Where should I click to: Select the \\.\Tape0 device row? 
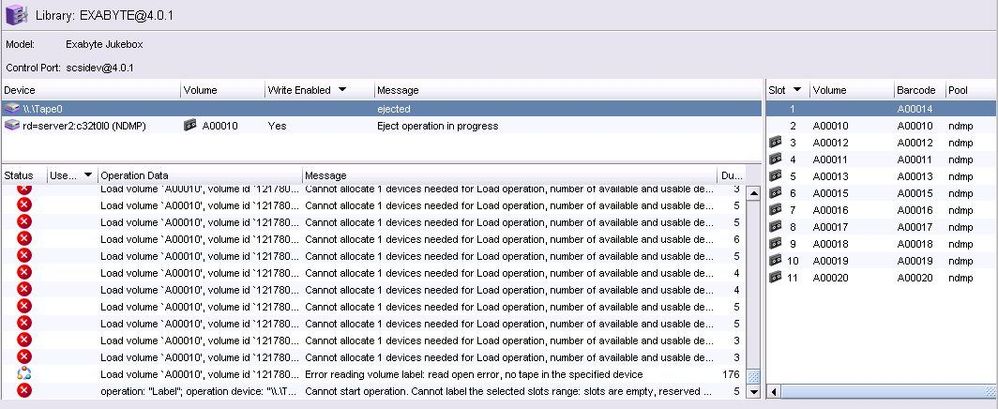(x=381, y=109)
